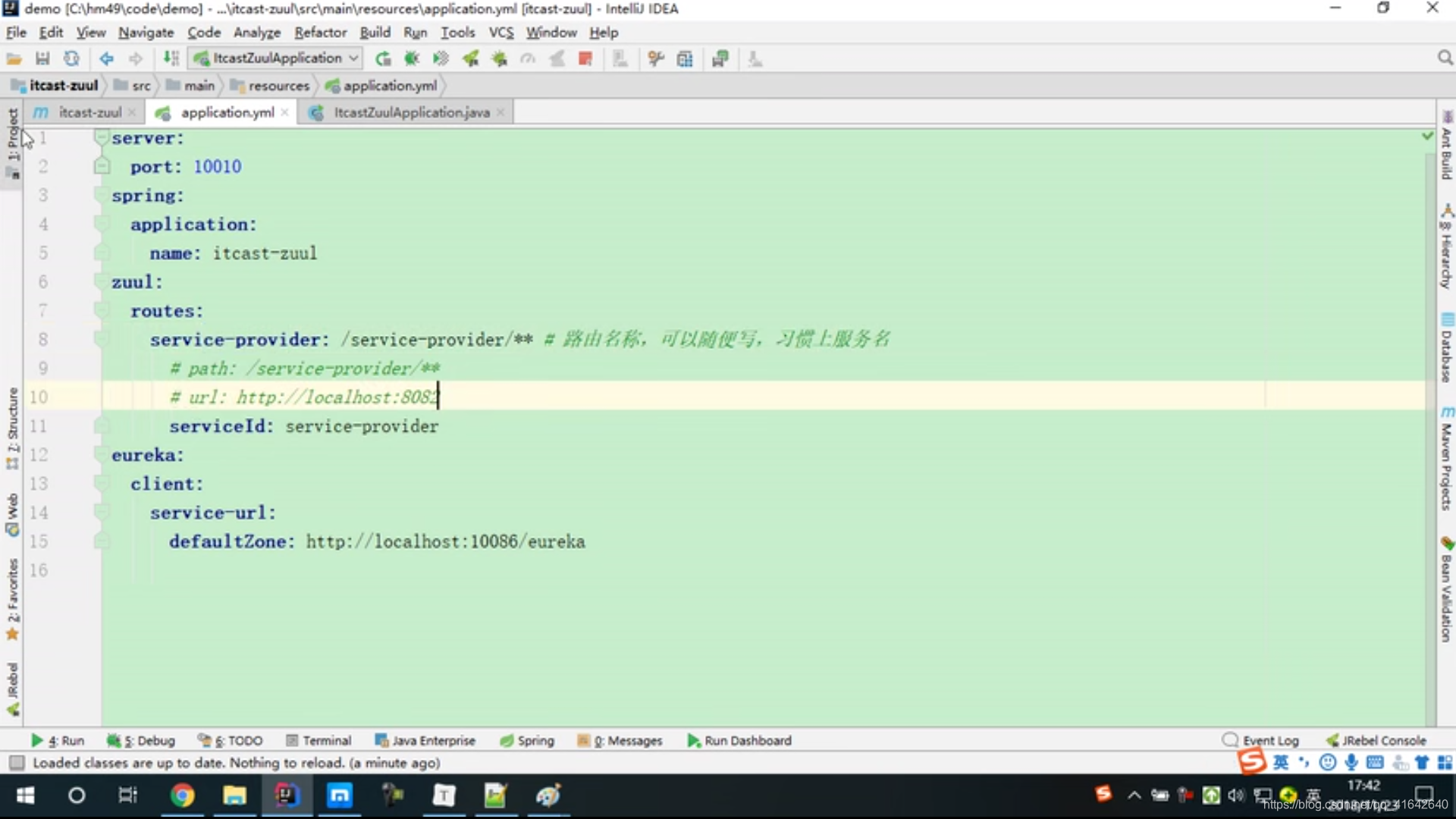The width and height of the screenshot is (1456, 819).
Task: Open the File menu
Action: click(x=16, y=33)
